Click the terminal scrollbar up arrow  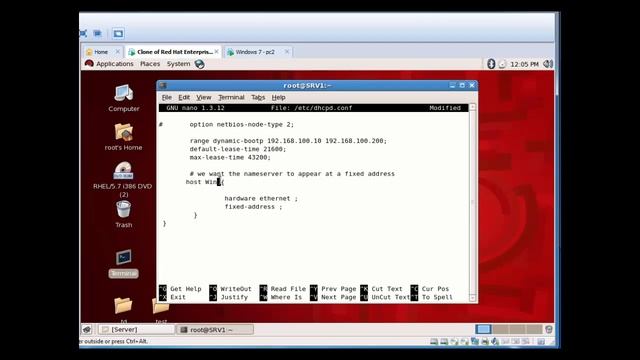tap(473, 107)
